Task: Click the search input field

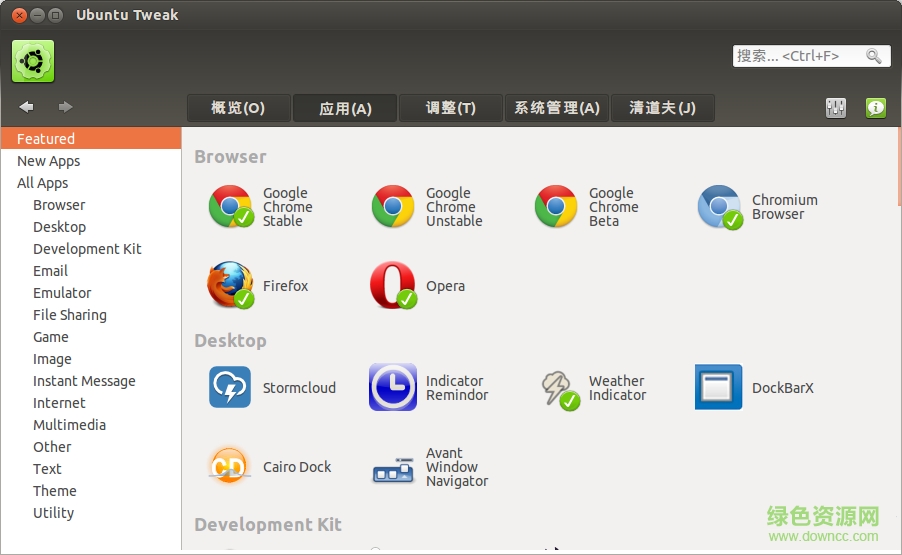Action: (798, 56)
